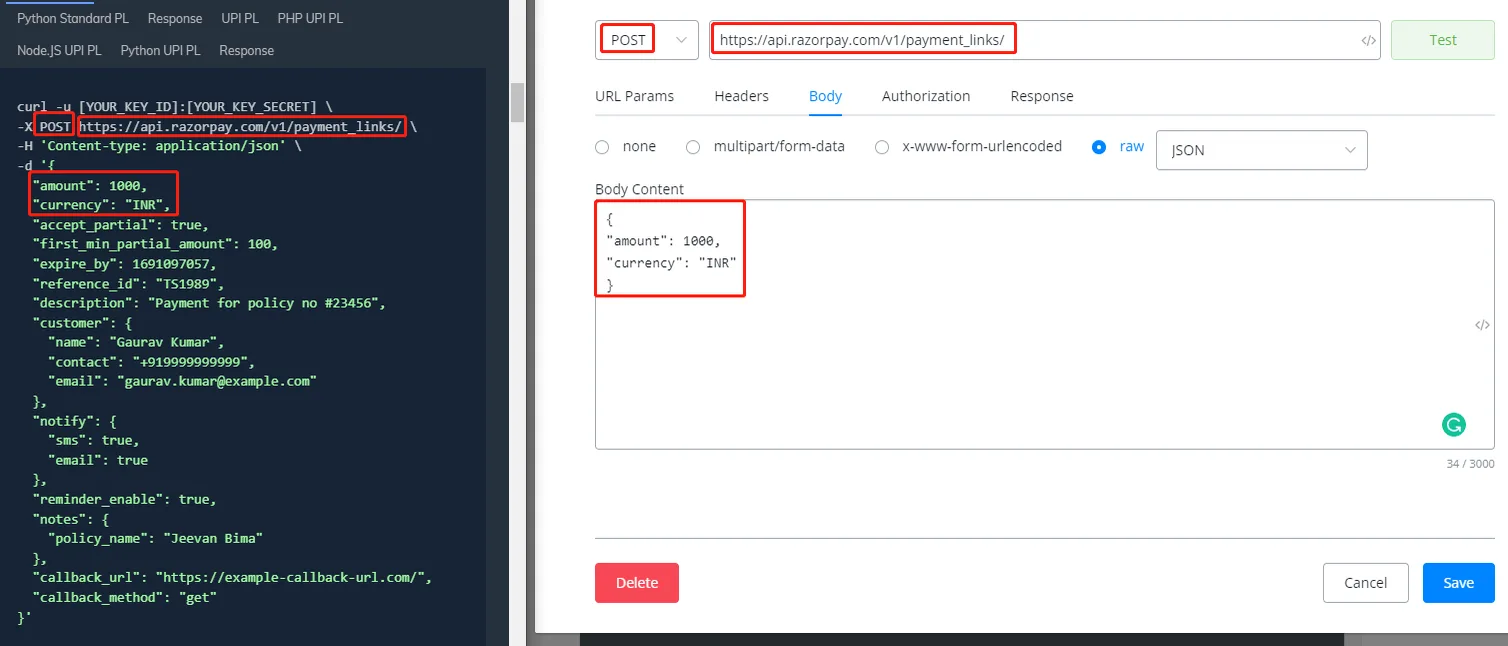Click the "policy_name": "Jeevan Bima" line

155,538
